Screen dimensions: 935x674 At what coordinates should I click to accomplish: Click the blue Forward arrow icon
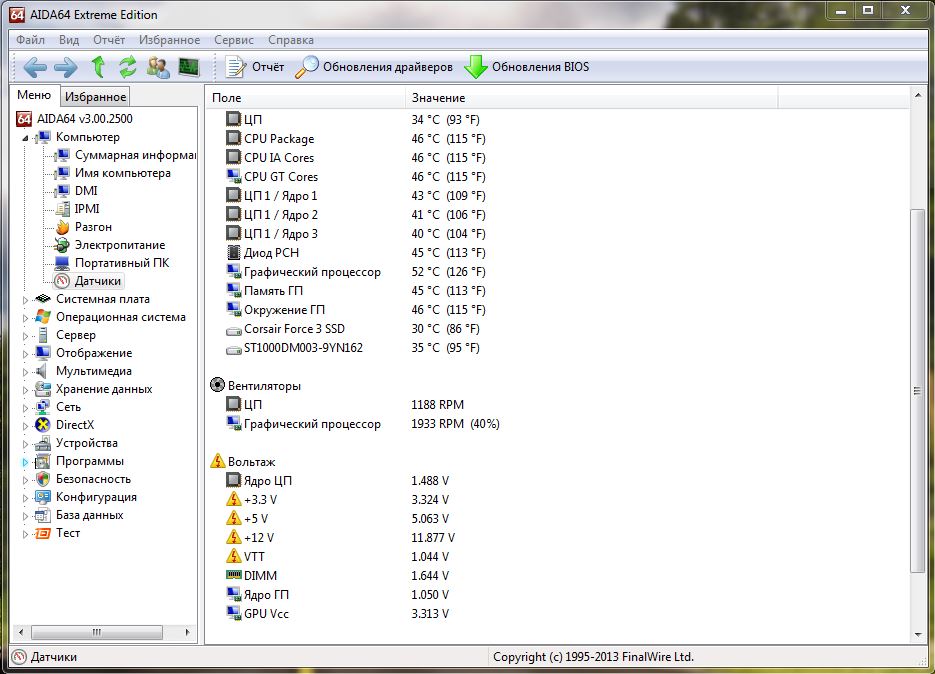pyautogui.click(x=66, y=67)
